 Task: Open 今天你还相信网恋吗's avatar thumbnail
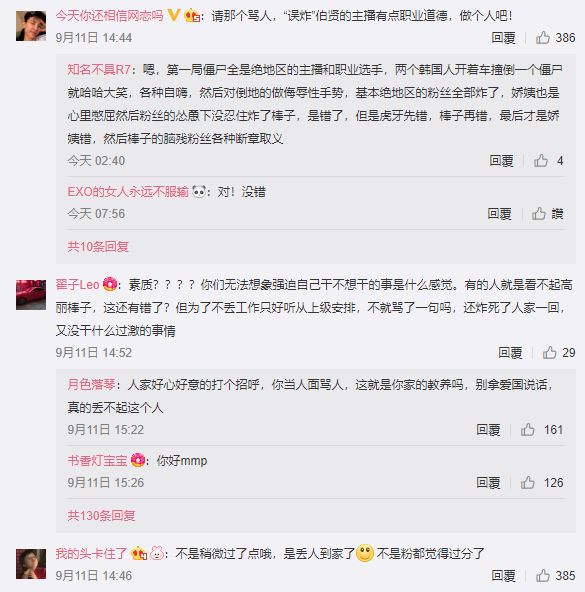pyautogui.click(x=31, y=26)
